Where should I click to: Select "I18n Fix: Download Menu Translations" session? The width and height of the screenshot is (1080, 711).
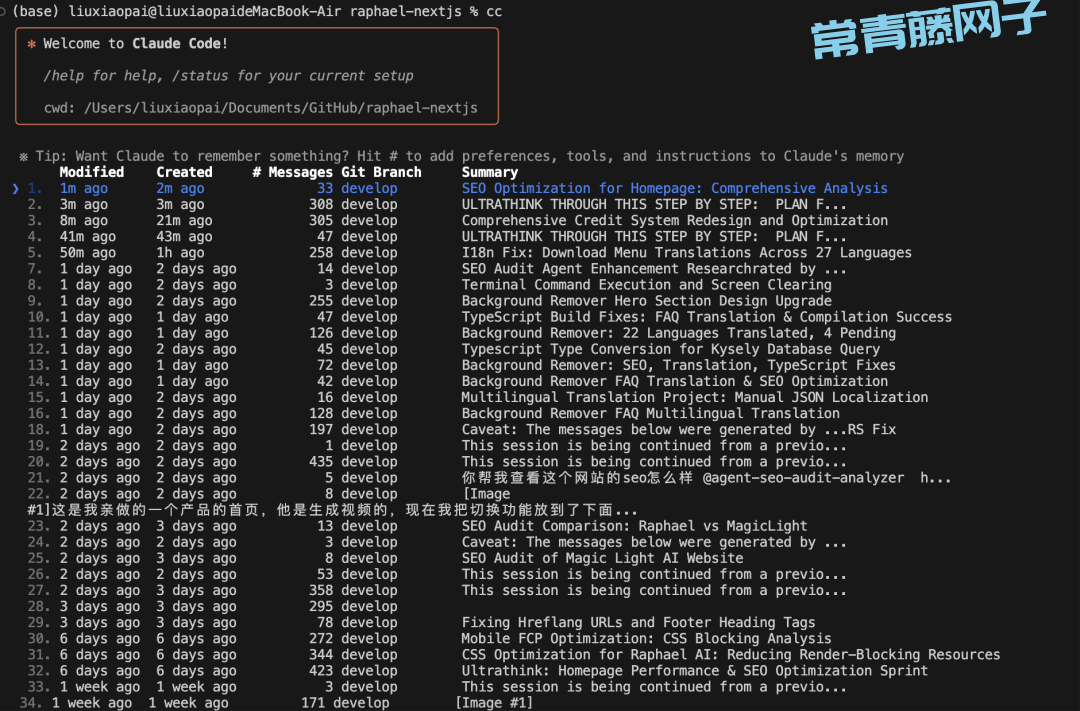tap(470, 253)
